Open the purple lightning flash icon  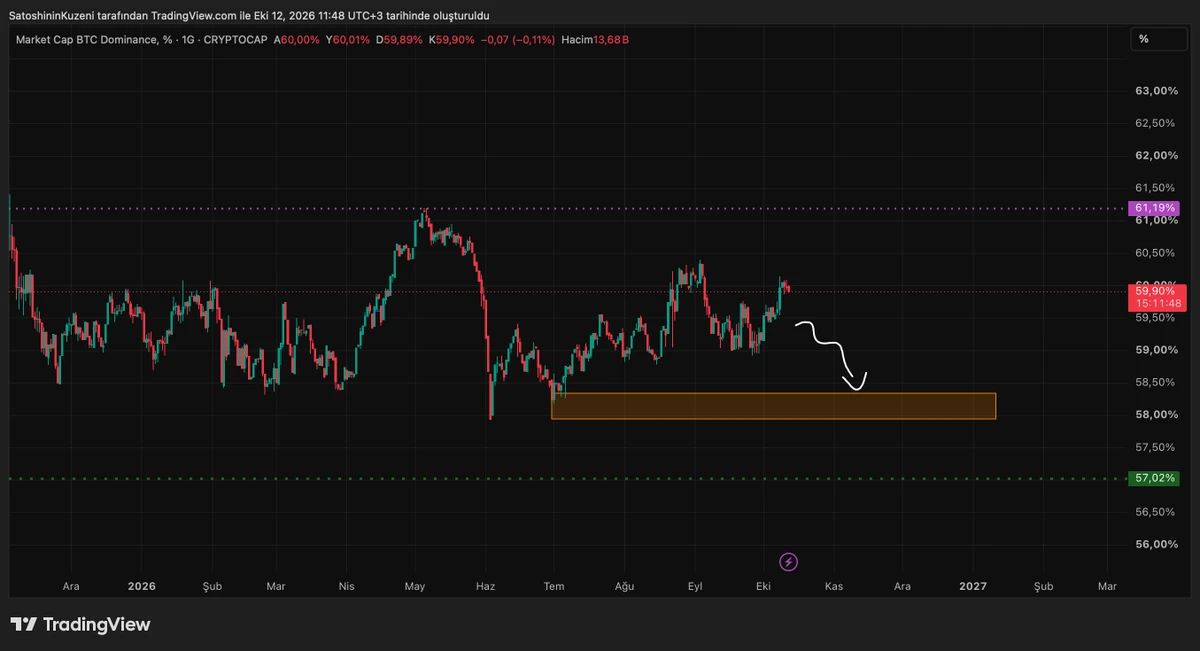[789, 562]
